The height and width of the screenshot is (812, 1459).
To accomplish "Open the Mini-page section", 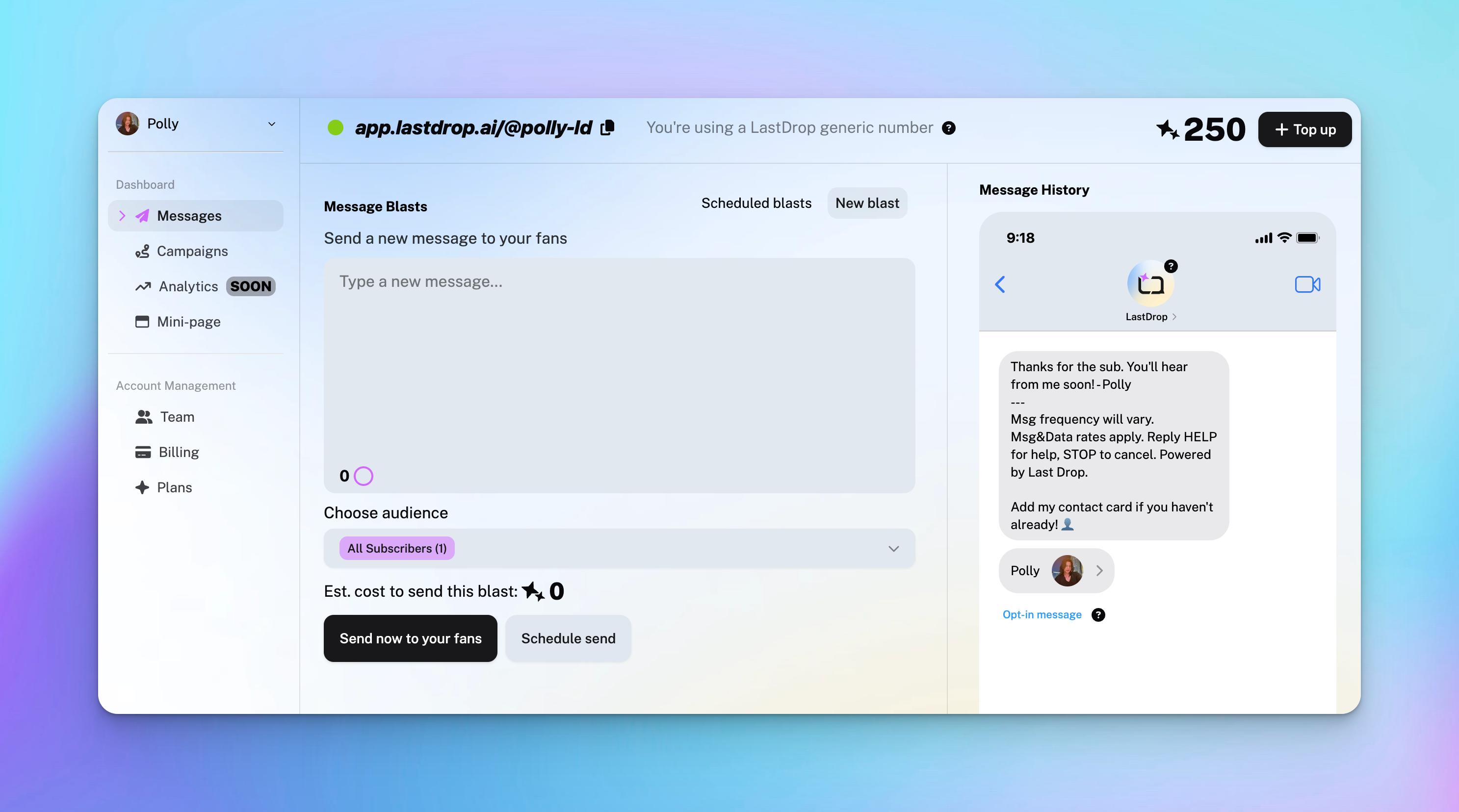I will point(188,322).
